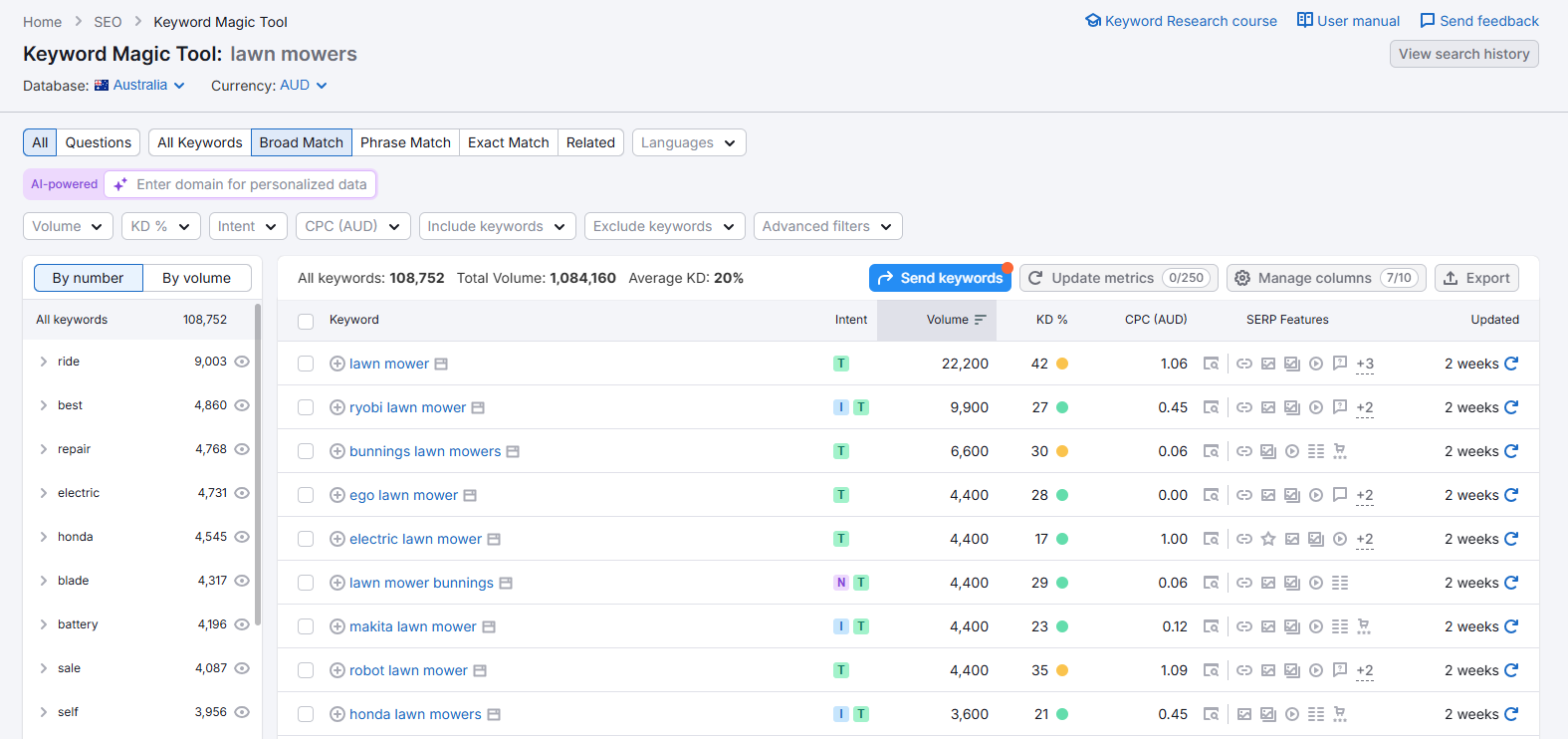Image resolution: width=1568 pixels, height=739 pixels.
Task: Select all keywords with header checkbox
Action: [x=306, y=321]
